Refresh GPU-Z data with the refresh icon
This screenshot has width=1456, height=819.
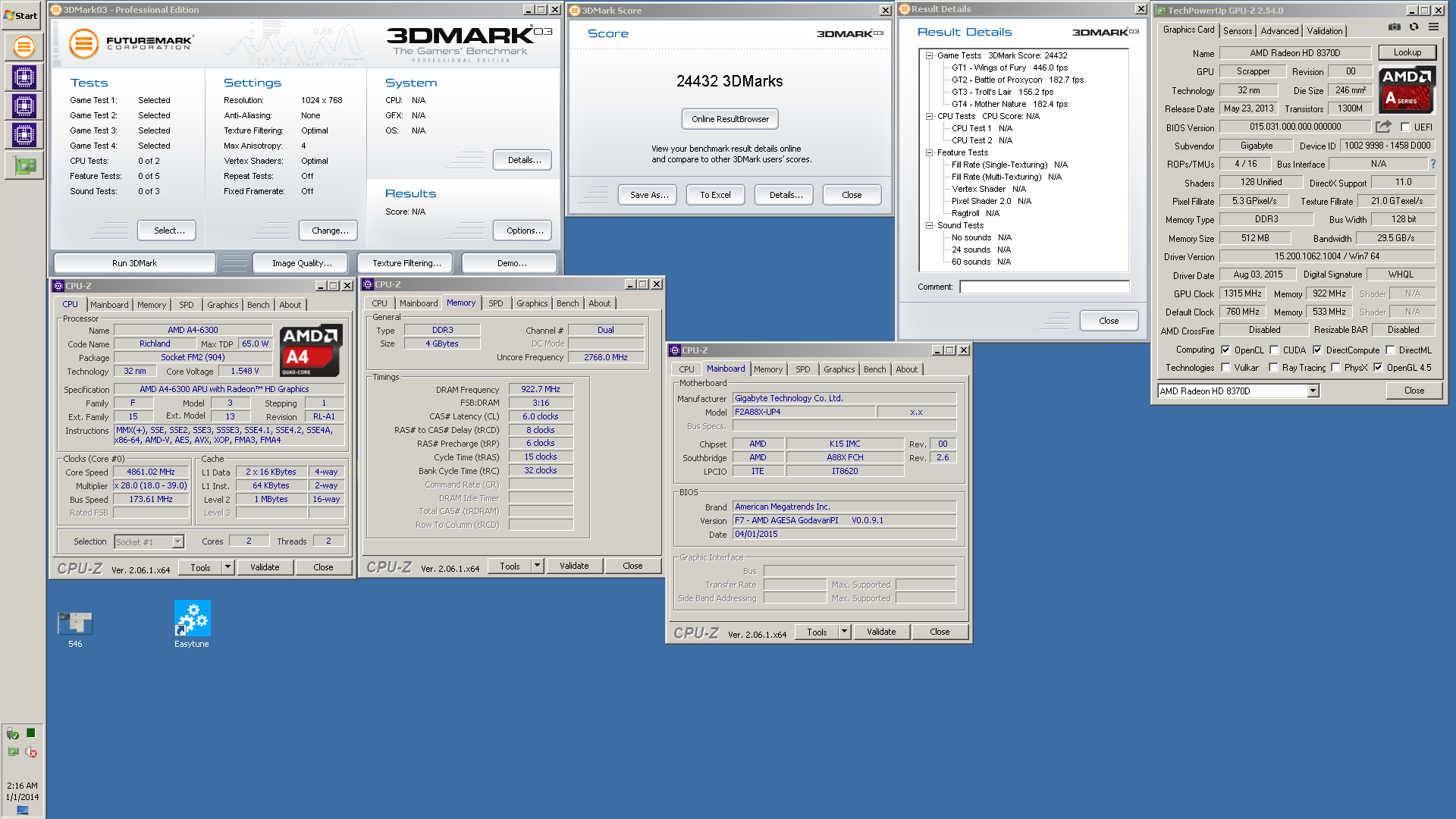[x=1414, y=27]
